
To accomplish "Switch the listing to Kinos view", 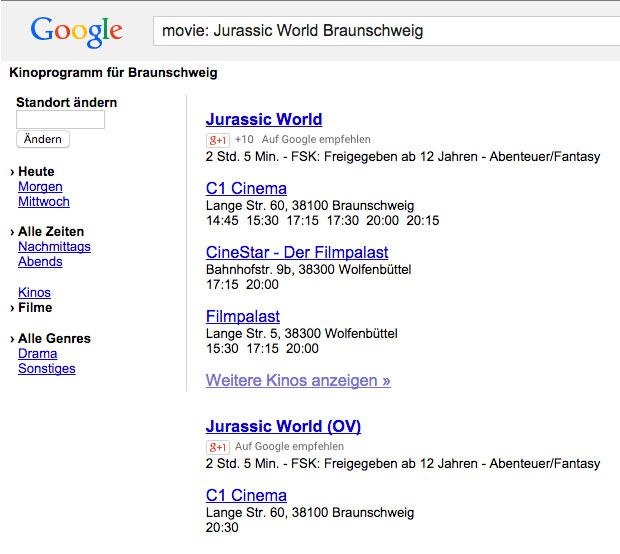I will coord(34,293).
